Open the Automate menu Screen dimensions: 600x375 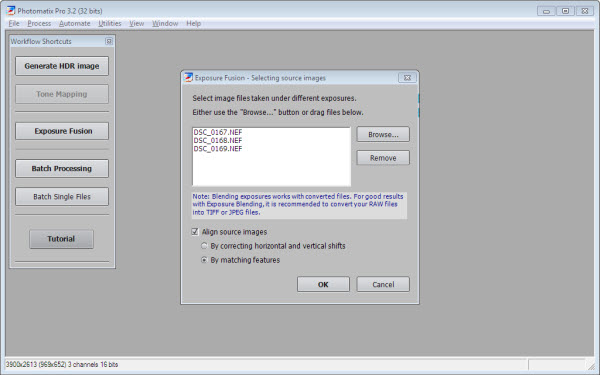(x=75, y=23)
